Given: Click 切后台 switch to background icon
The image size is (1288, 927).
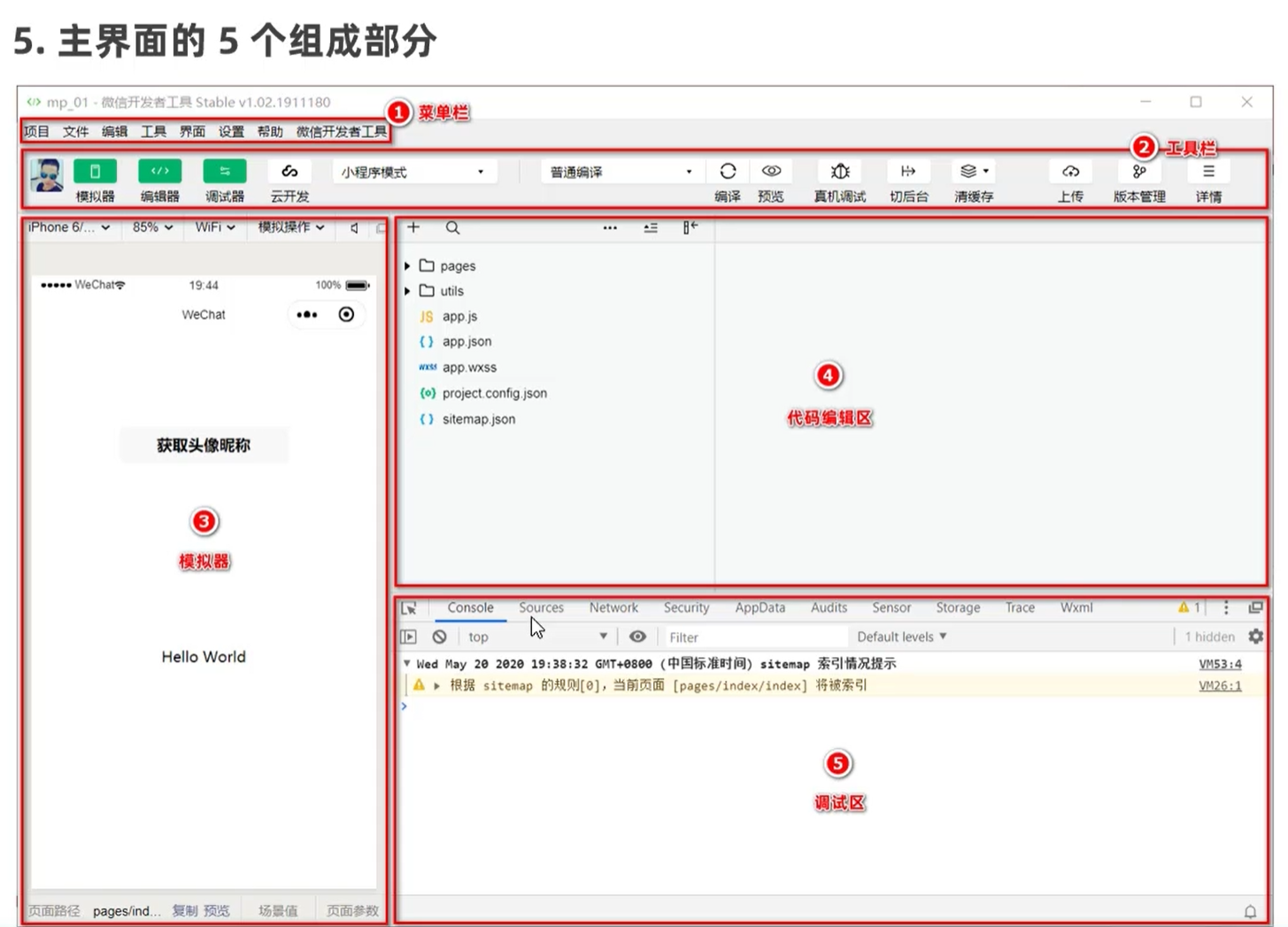Looking at the screenshot, I should 908,171.
